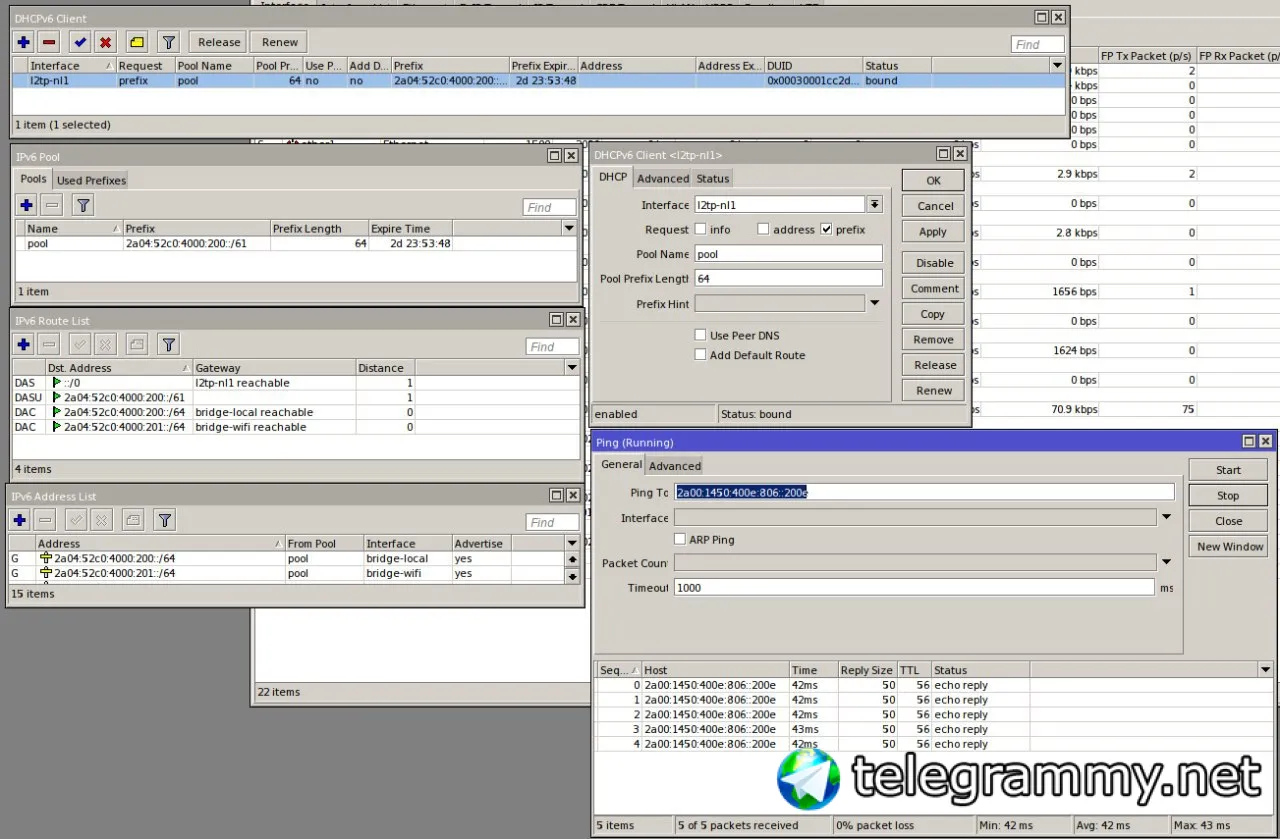Stop the running ping
1280x839 pixels.
pos(1228,496)
